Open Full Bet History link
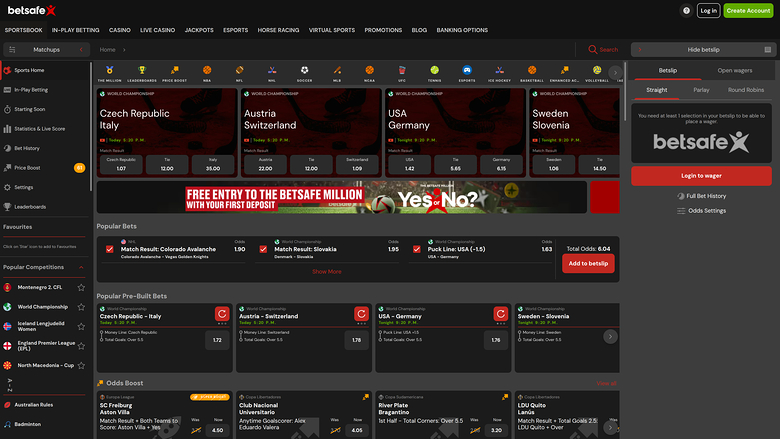The width and height of the screenshot is (780, 439). pos(701,196)
